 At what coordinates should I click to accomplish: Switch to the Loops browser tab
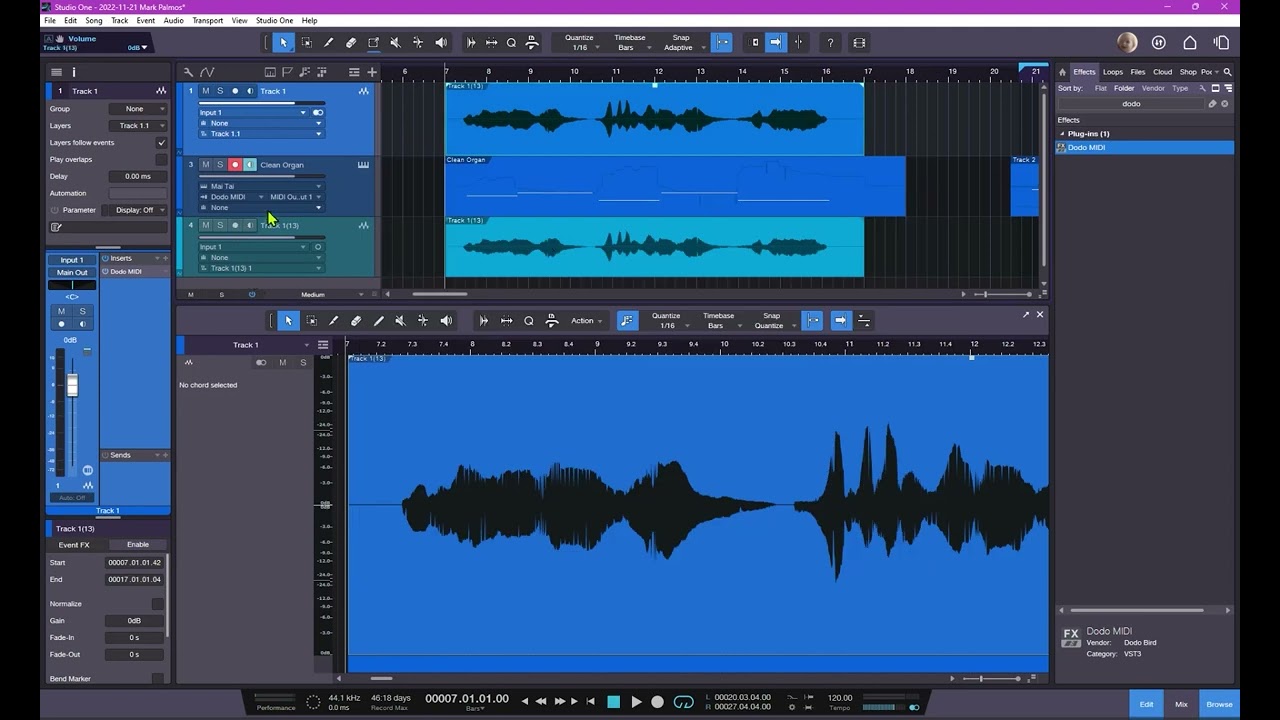pos(1112,72)
